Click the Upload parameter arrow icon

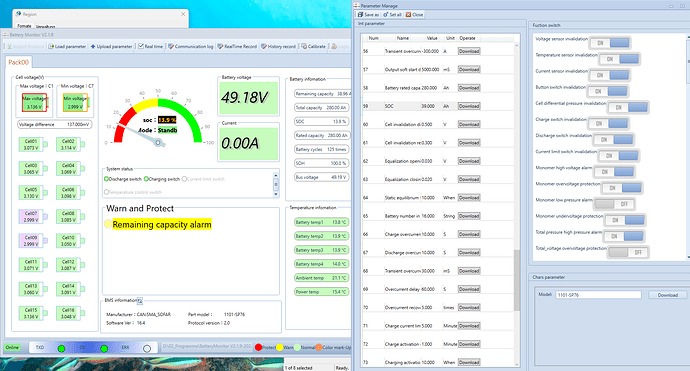click(93, 46)
